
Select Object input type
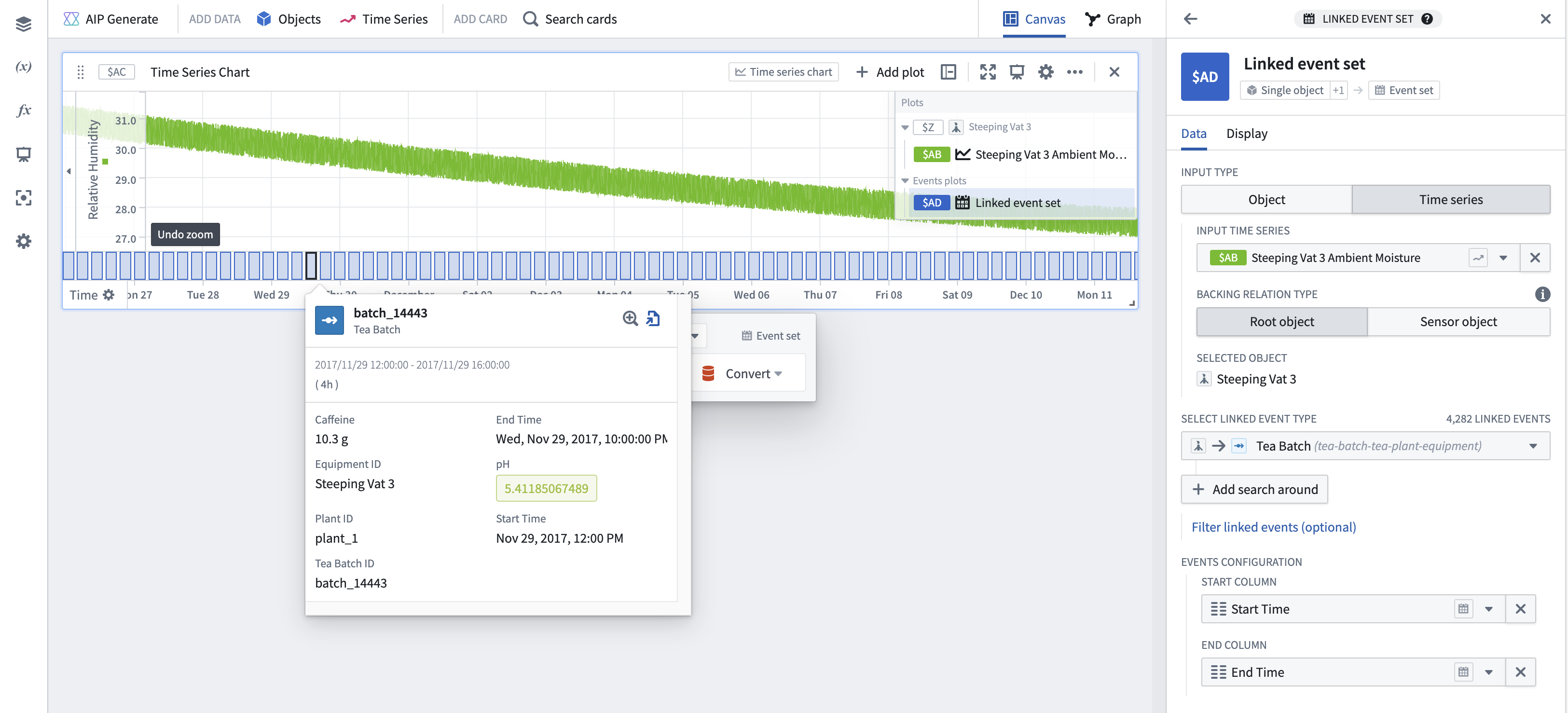click(x=1266, y=200)
